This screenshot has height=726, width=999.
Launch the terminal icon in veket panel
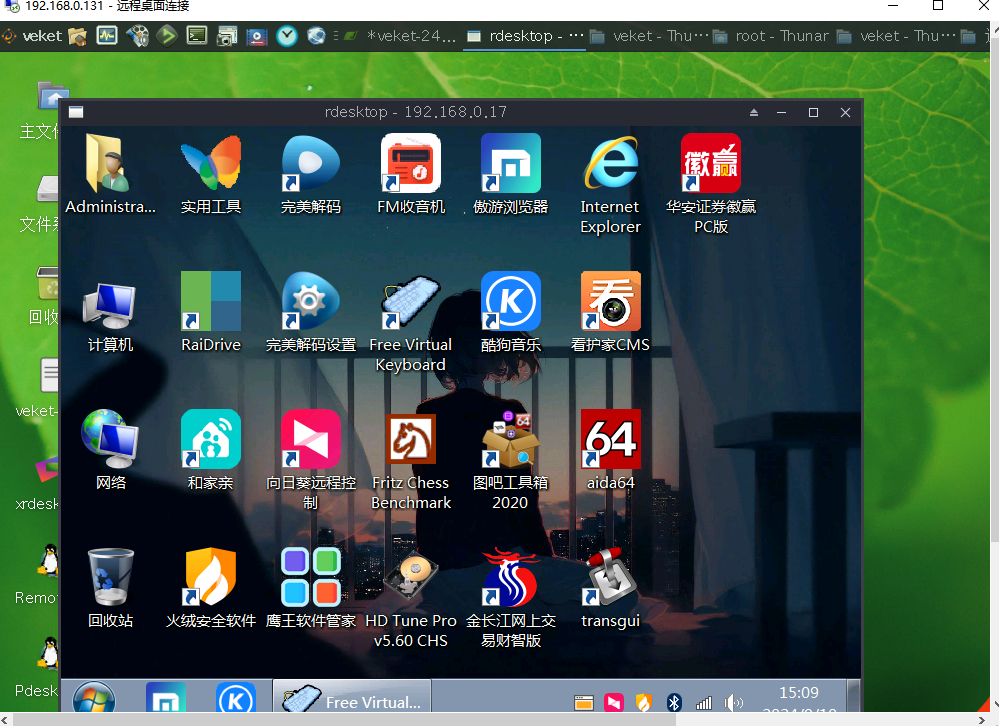[x=197, y=36]
